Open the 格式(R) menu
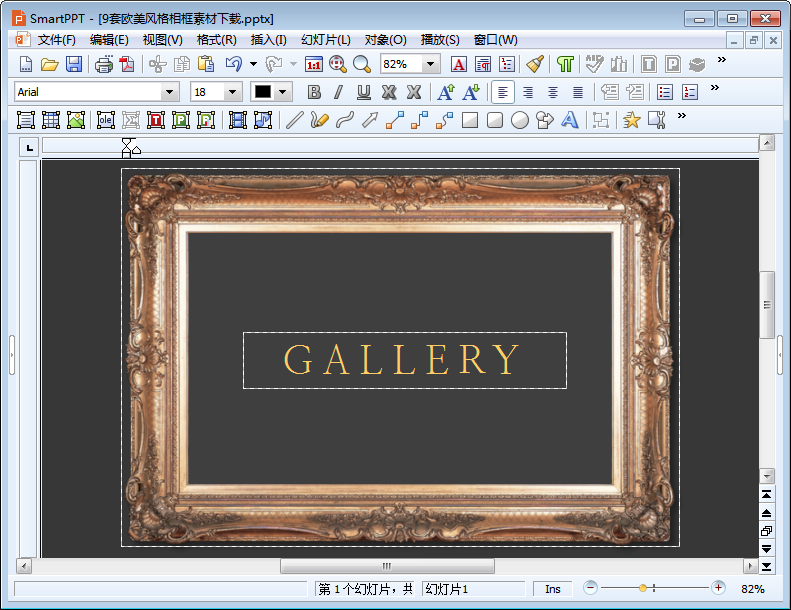 216,40
